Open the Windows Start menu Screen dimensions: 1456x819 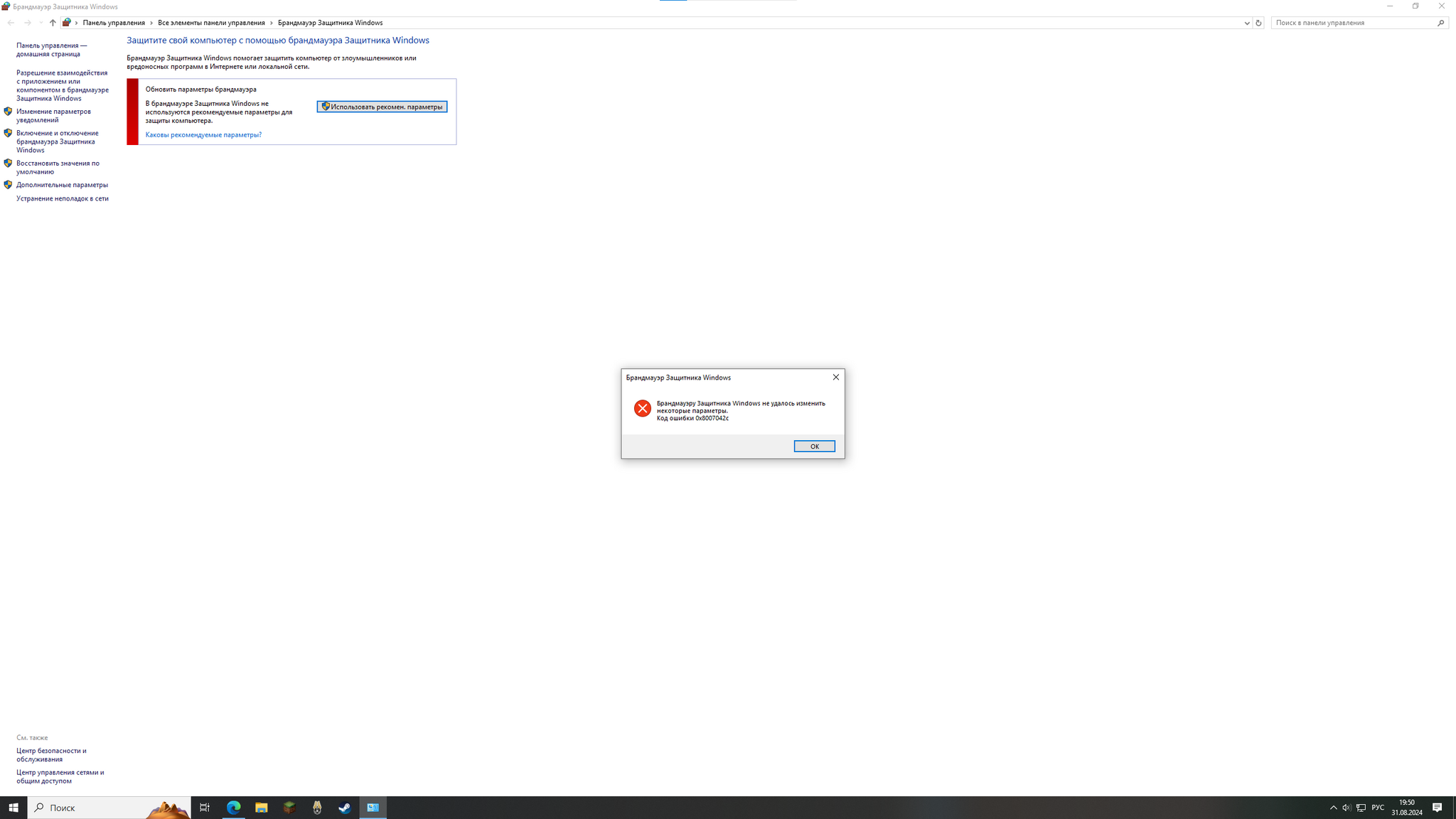click(14, 808)
